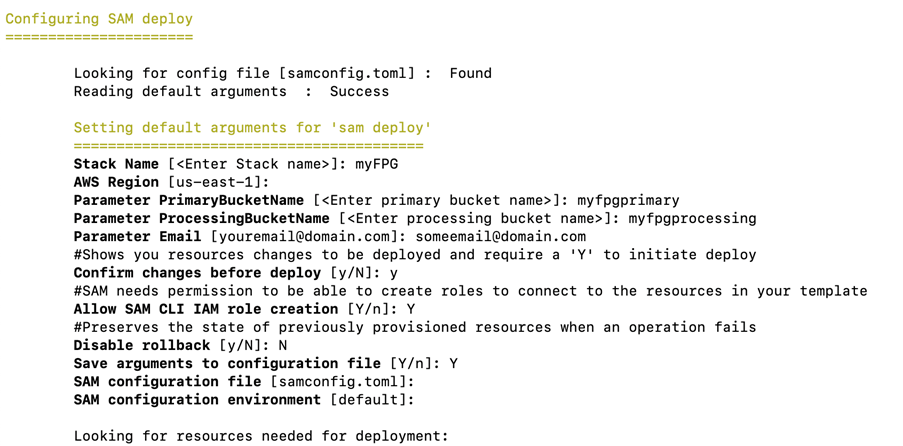Click the AWS Region prompt line
This screenshot has width=903, height=446.
click(x=171, y=182)
